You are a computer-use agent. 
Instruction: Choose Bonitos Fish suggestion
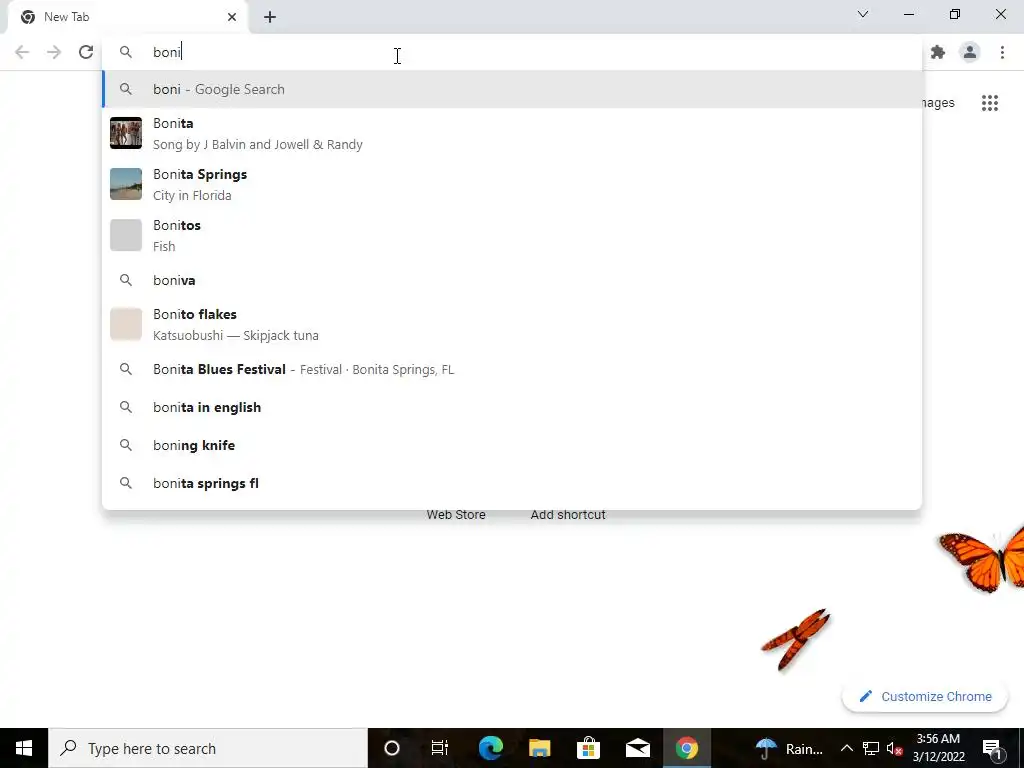point(512,235)
